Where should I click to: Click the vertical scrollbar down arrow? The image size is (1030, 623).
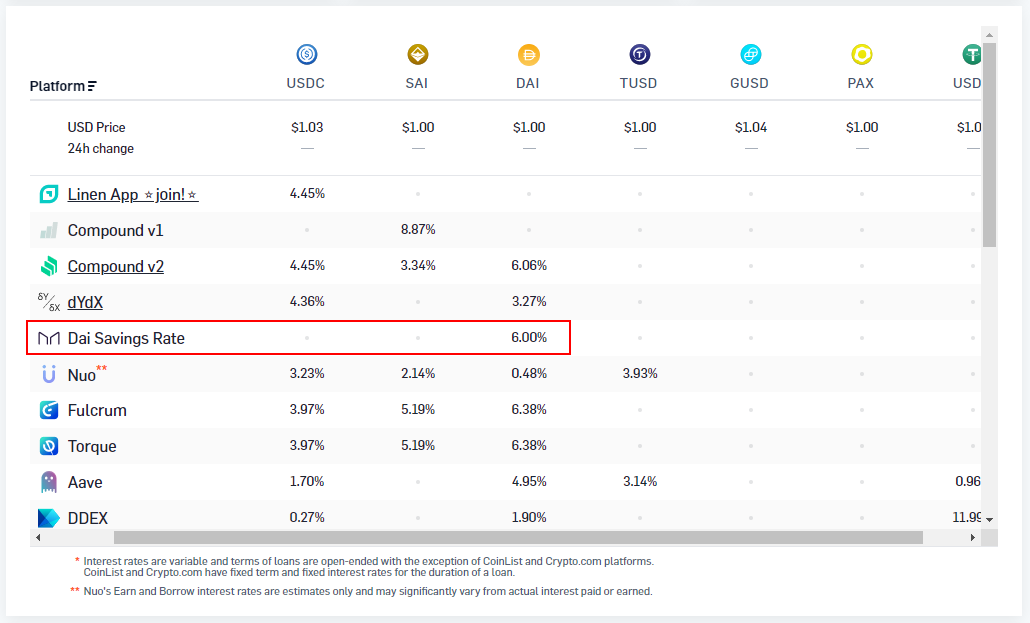pos(989,520)
